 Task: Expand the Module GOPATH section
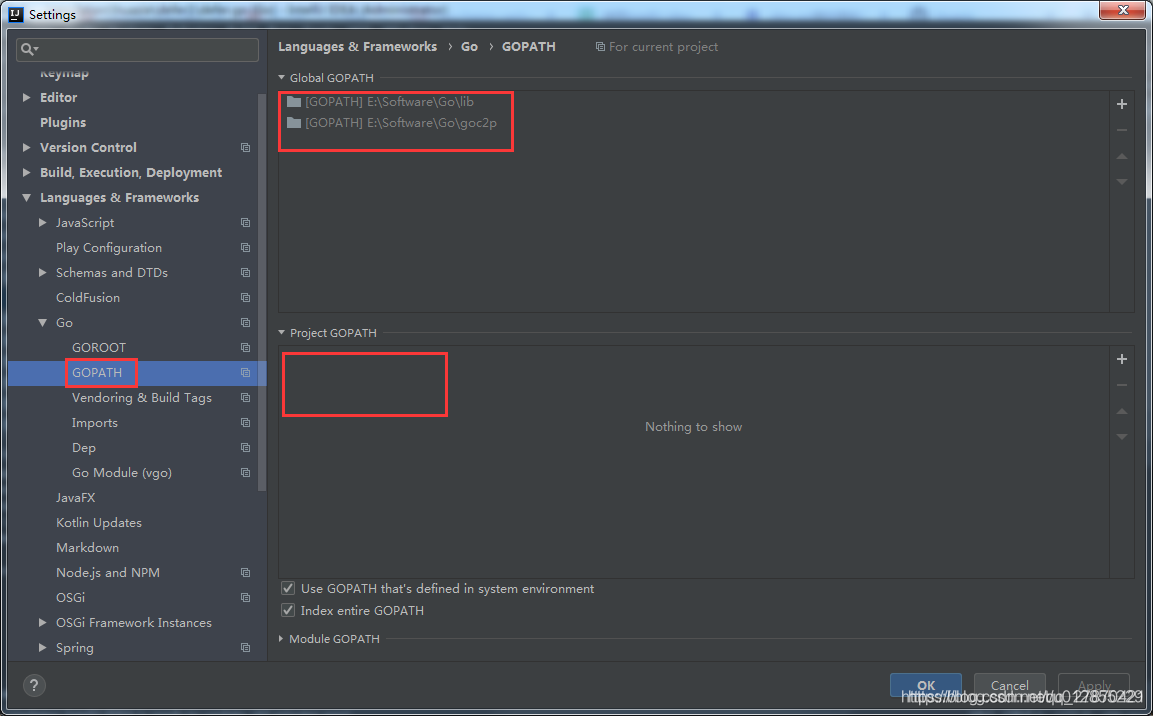click(x=282, y=639)
